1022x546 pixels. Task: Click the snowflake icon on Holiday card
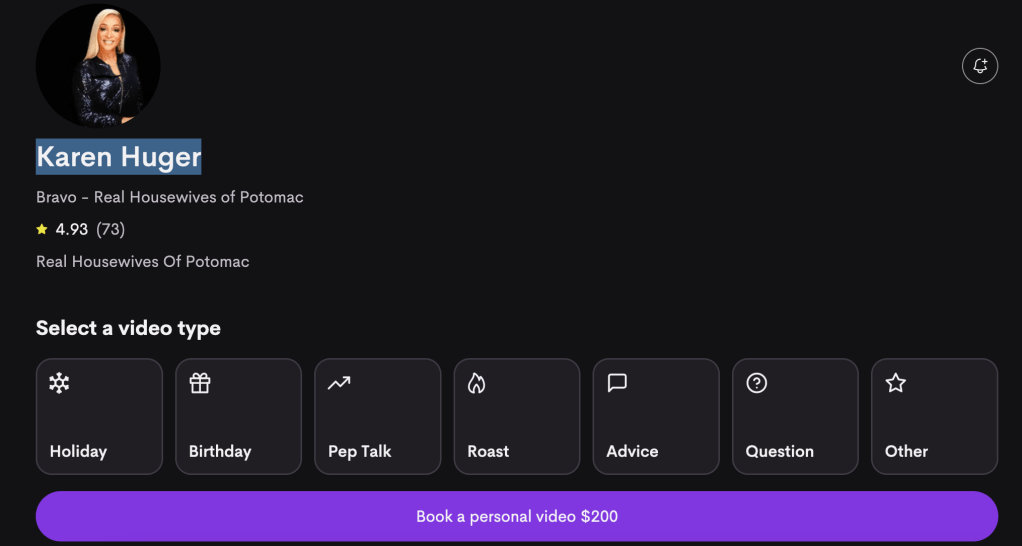point(60,383)
